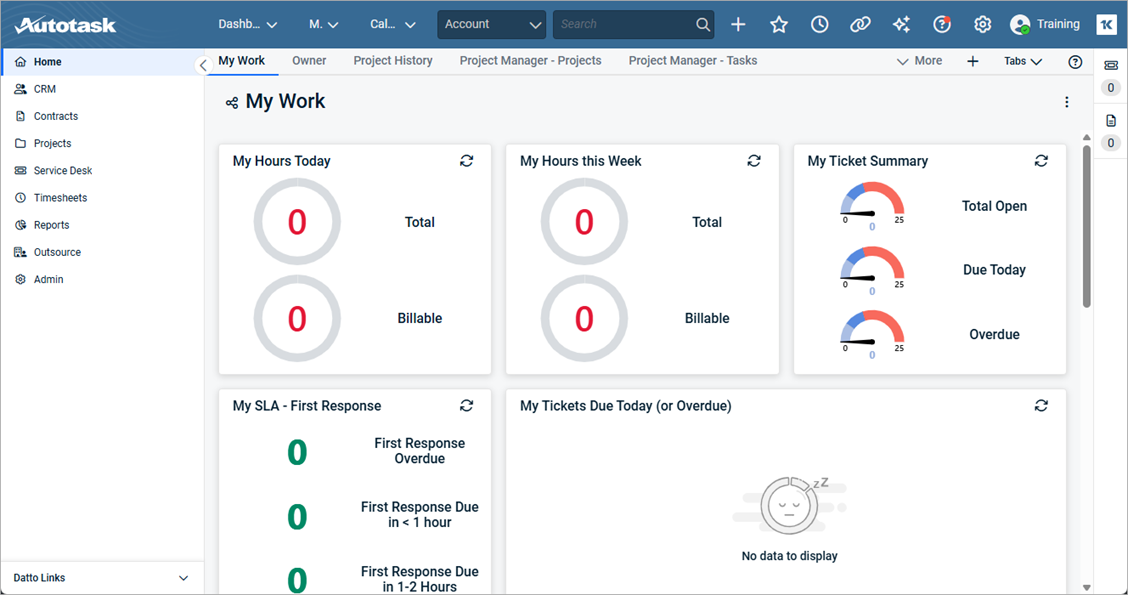This screenshot has width=1128, height=595.
Task: Open the global create (plus) menu
Action: pos(738,24)
